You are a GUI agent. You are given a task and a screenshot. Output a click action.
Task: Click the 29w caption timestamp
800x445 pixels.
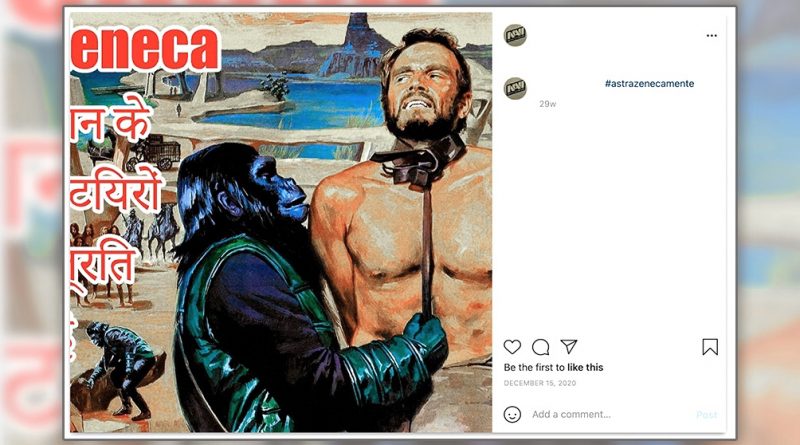(x=547, y=104)
